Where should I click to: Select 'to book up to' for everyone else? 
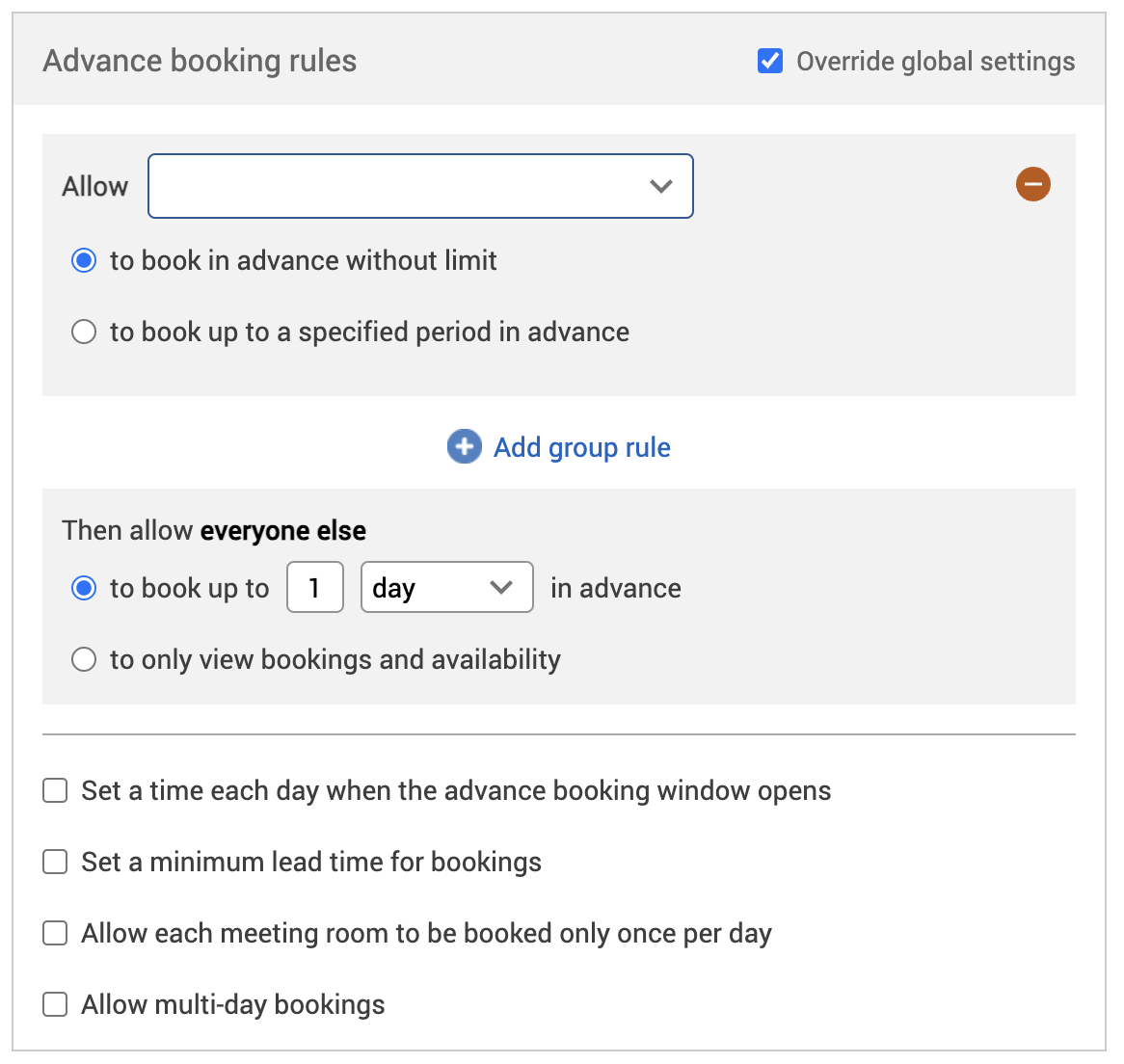click(x=85, y=588)
